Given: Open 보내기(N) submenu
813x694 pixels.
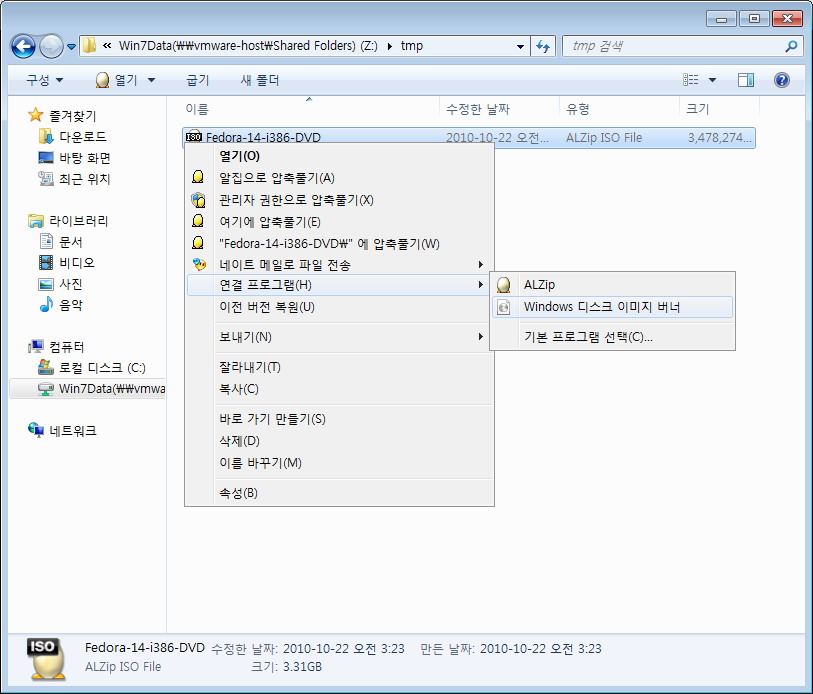Looking at the screenshot, I should [339, 337].
